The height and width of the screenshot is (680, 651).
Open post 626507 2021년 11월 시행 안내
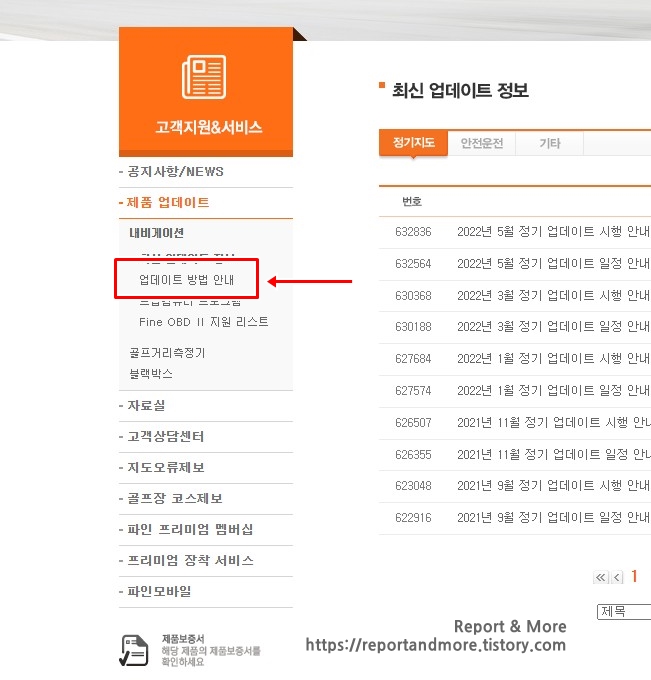(x=554, y=422)
